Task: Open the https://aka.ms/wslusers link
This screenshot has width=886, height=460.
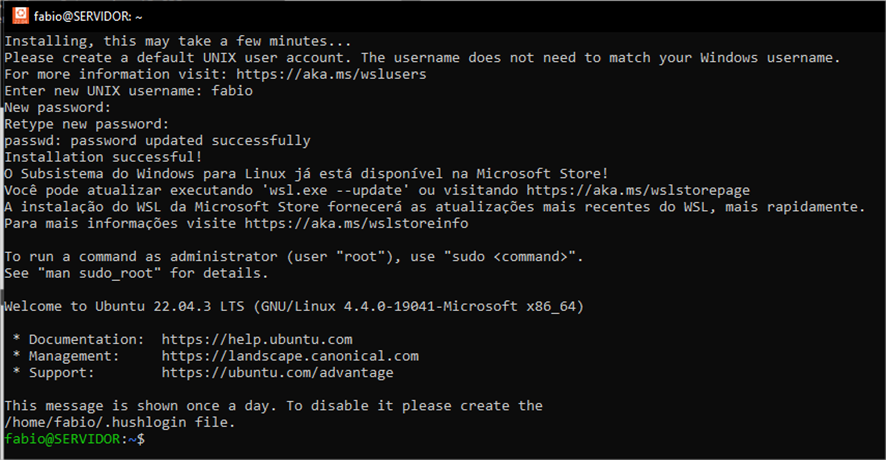Action: 331,74
